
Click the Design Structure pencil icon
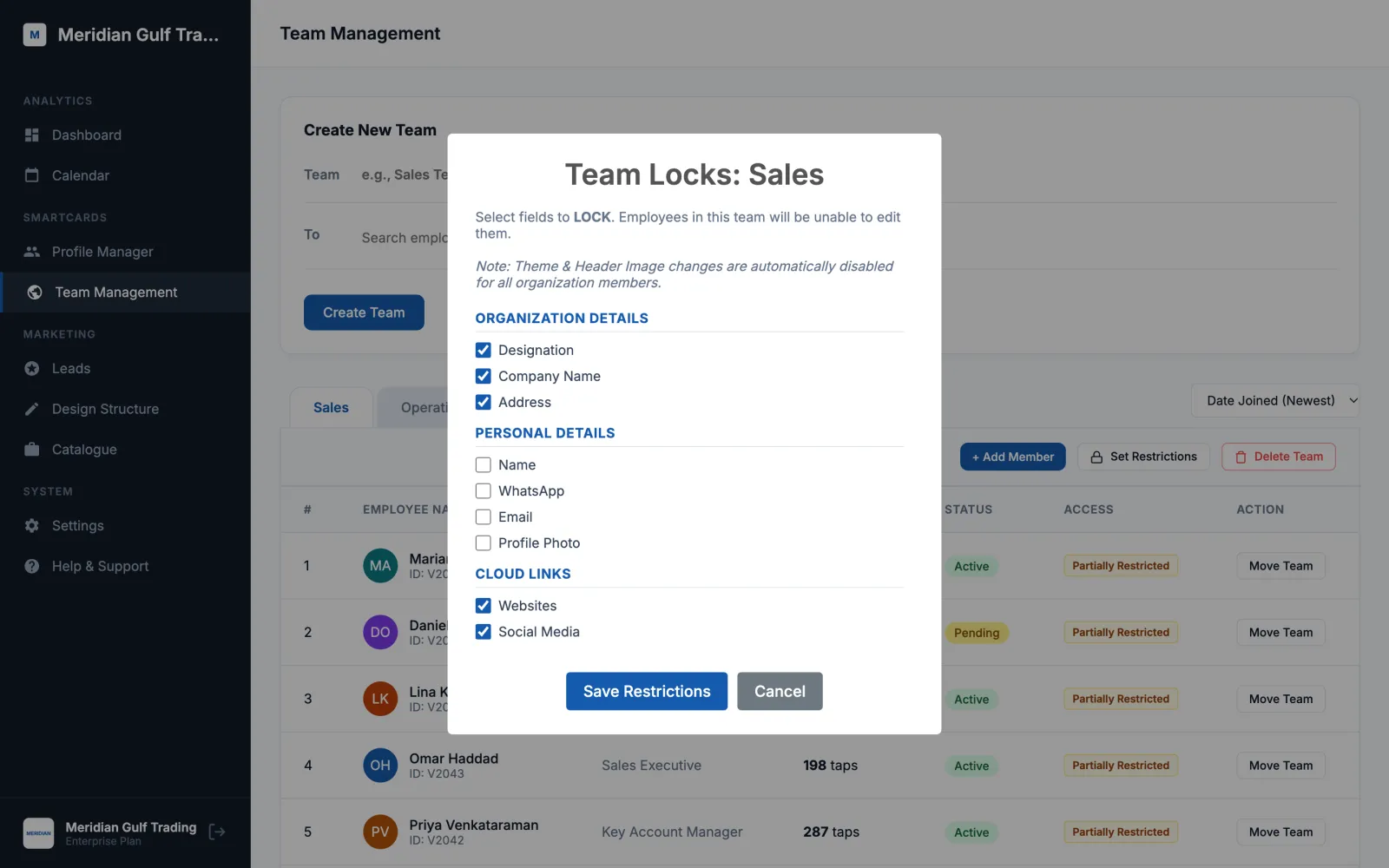point(32,409)
